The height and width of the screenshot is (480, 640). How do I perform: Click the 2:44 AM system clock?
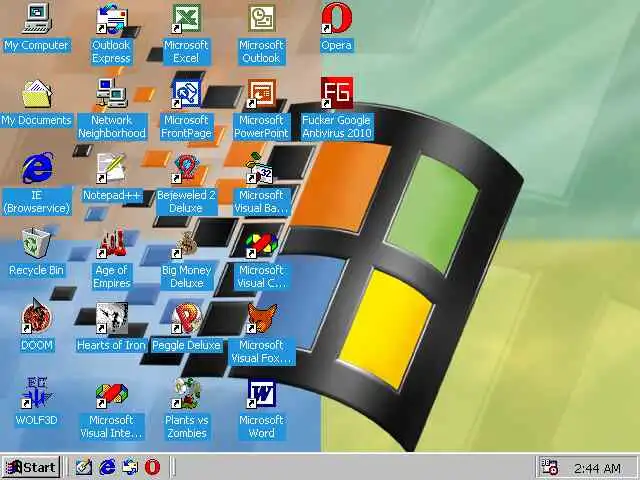tap(598, 468)
